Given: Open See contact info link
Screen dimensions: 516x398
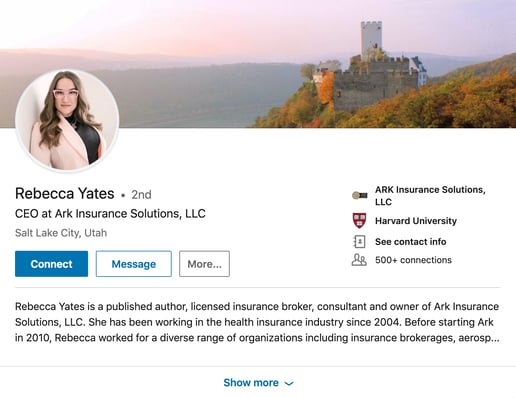Looking at the screenshot, I should click(x=410, y=242).
